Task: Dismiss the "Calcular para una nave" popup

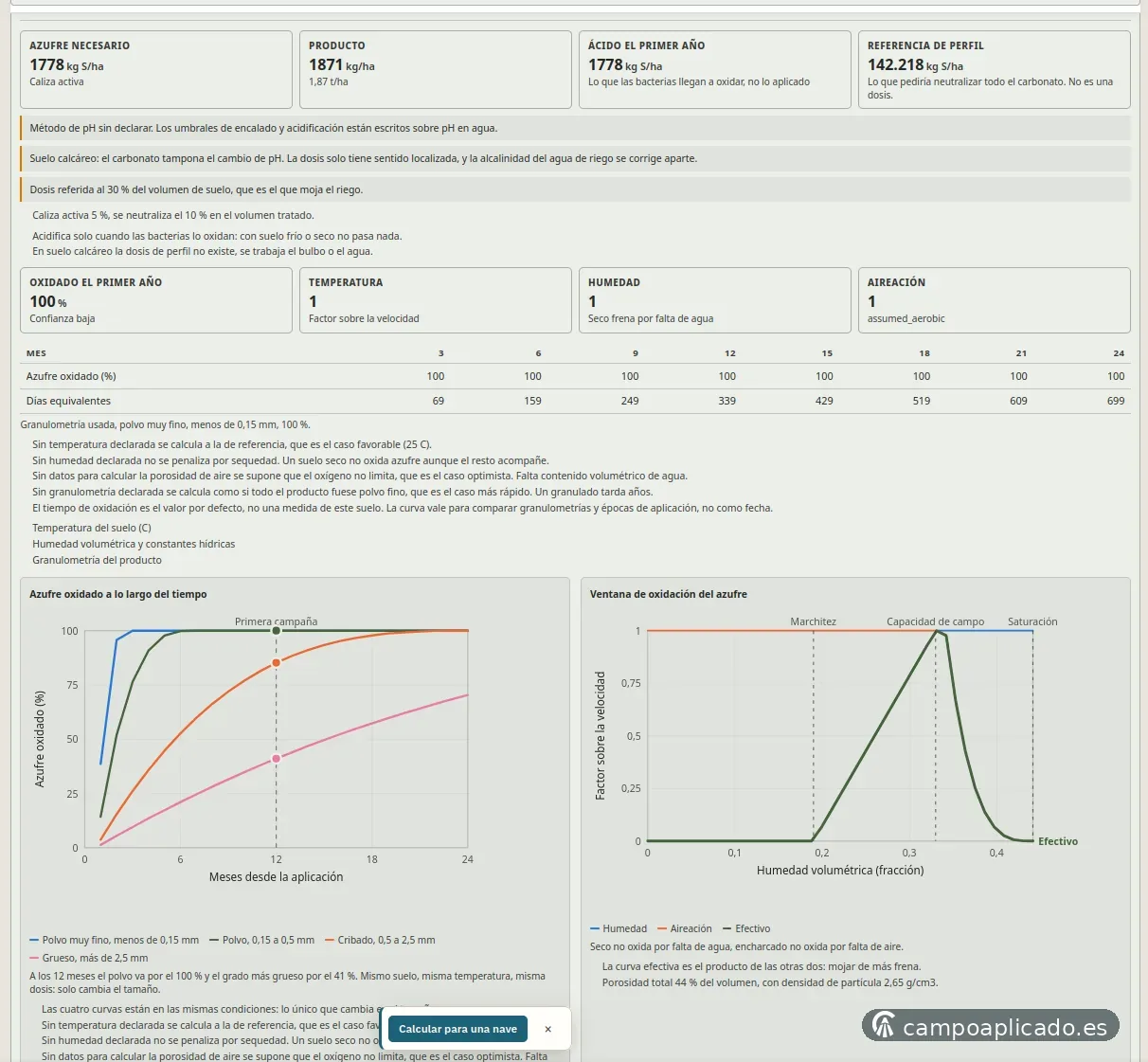Action: click(547, 1029)
